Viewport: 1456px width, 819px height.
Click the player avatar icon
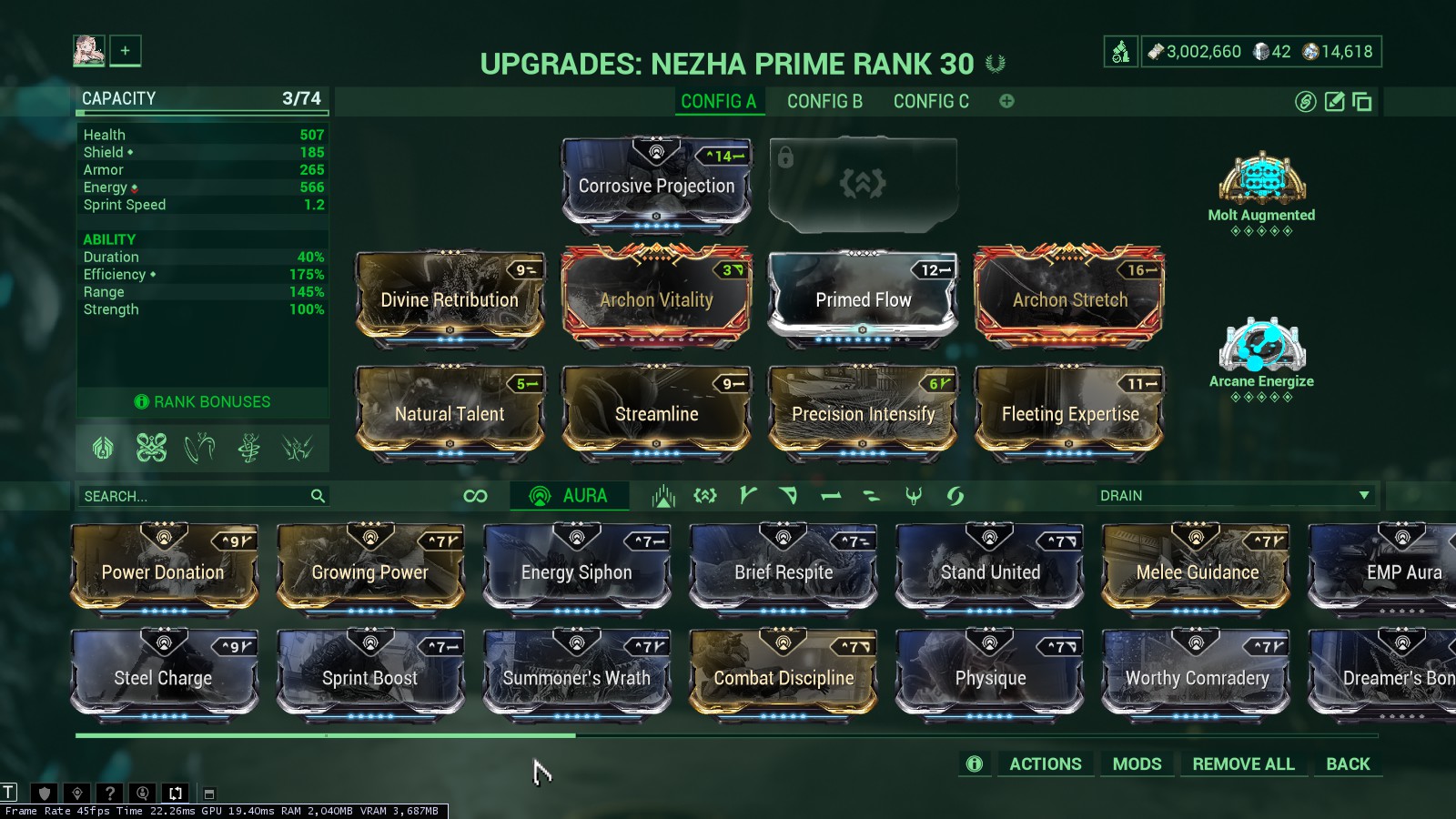coord(89,51)
